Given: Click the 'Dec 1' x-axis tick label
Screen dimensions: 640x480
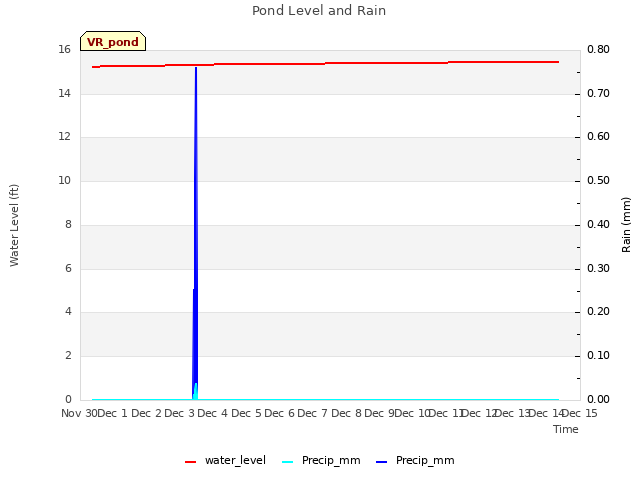Looking at the screenshot, I should click(113, 413).
